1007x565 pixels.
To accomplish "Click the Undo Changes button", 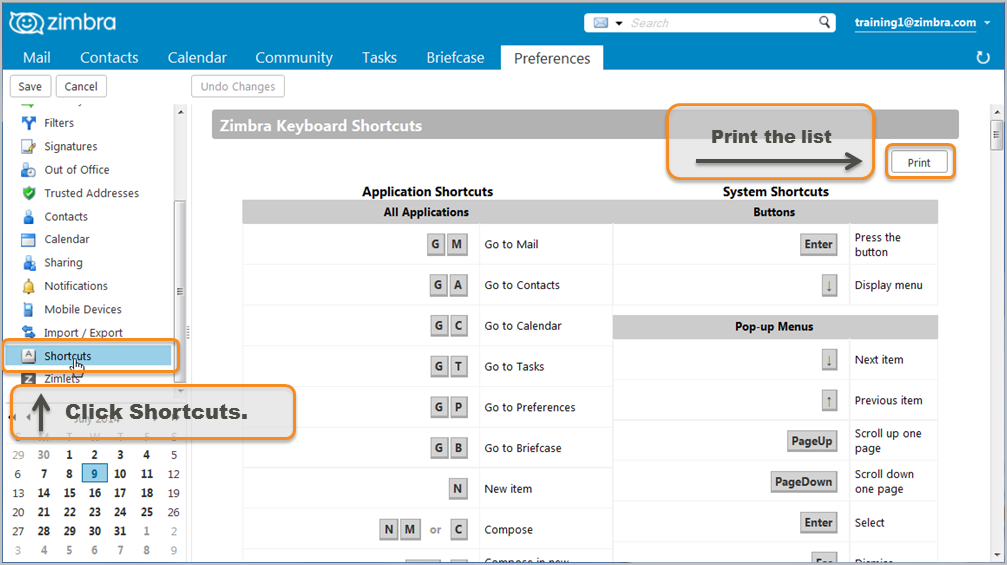I will pos(238,86).
